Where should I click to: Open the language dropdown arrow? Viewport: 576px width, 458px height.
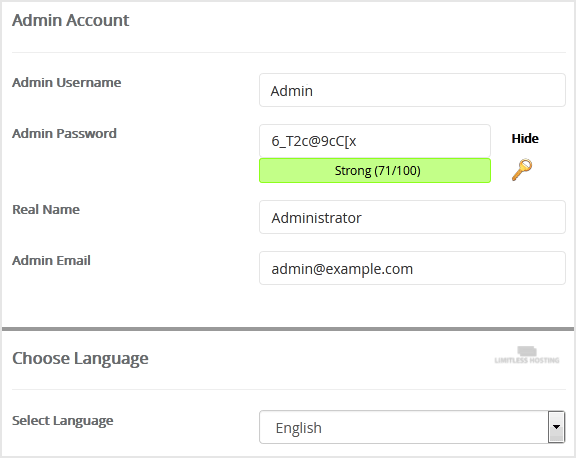pos(557,427)
